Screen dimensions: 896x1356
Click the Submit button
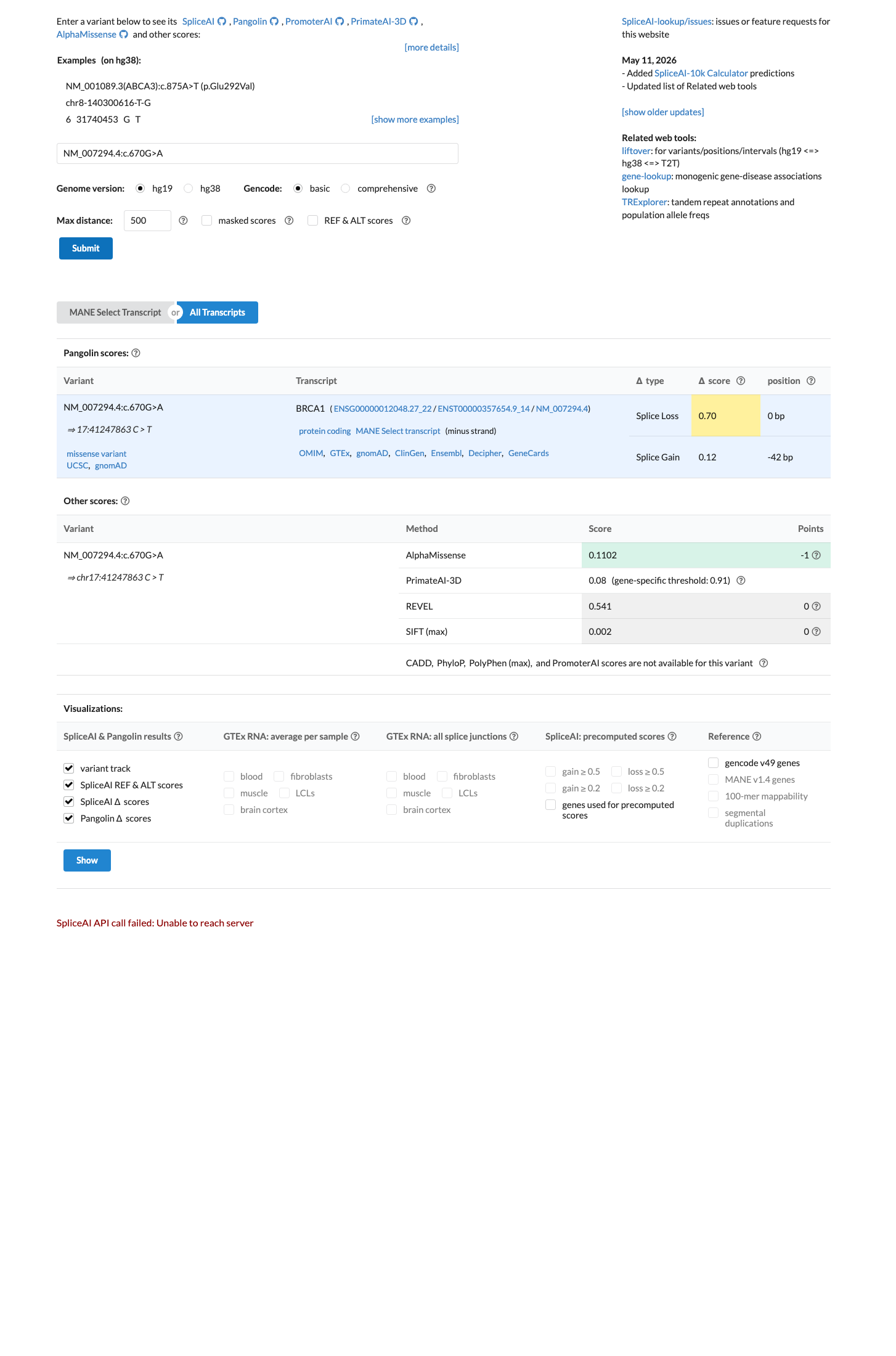coord(86,248)
